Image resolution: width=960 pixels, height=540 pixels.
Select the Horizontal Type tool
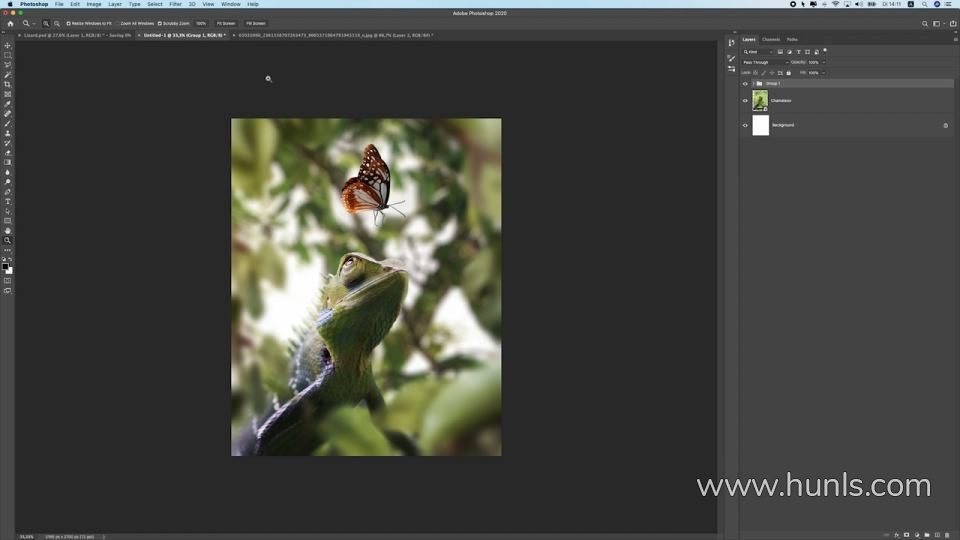point(7,202)
